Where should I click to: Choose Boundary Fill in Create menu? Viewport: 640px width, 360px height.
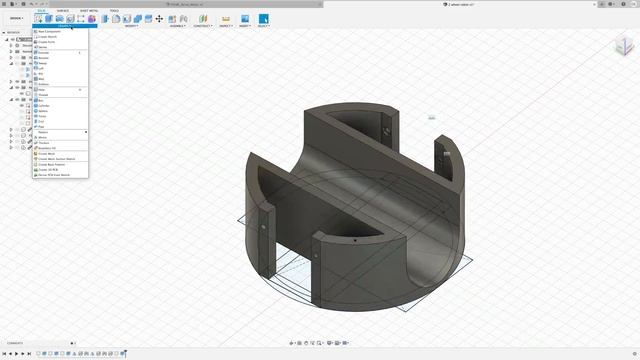[60, 148]
